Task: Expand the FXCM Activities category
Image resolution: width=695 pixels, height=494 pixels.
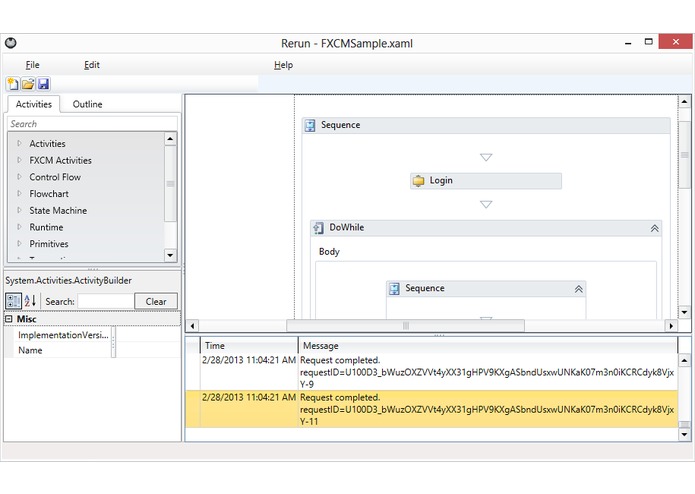Action: (x=19, y=160)
